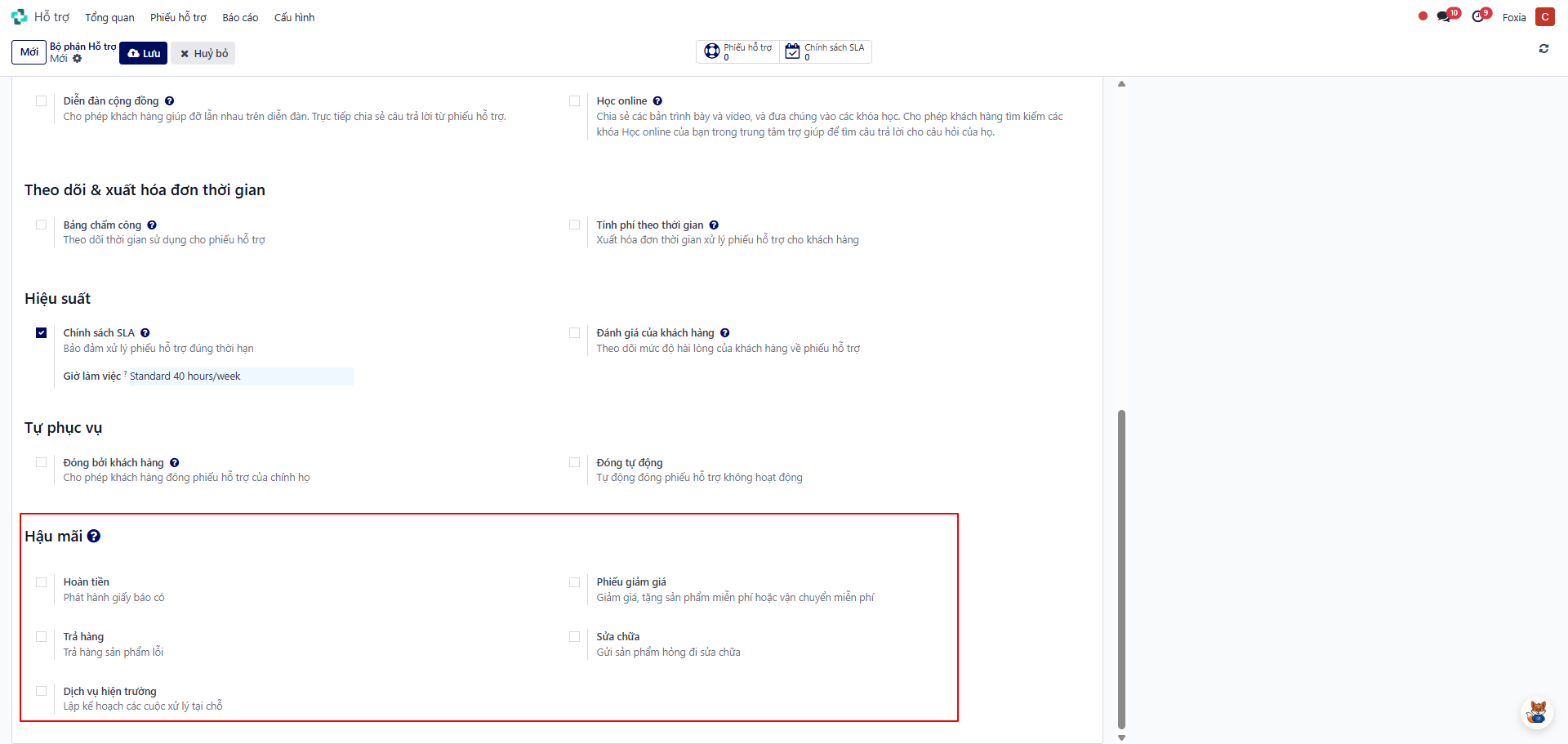Disable the Chính sách SLA checkbox
Screen dimensions: 1568x744
[42, 333]
